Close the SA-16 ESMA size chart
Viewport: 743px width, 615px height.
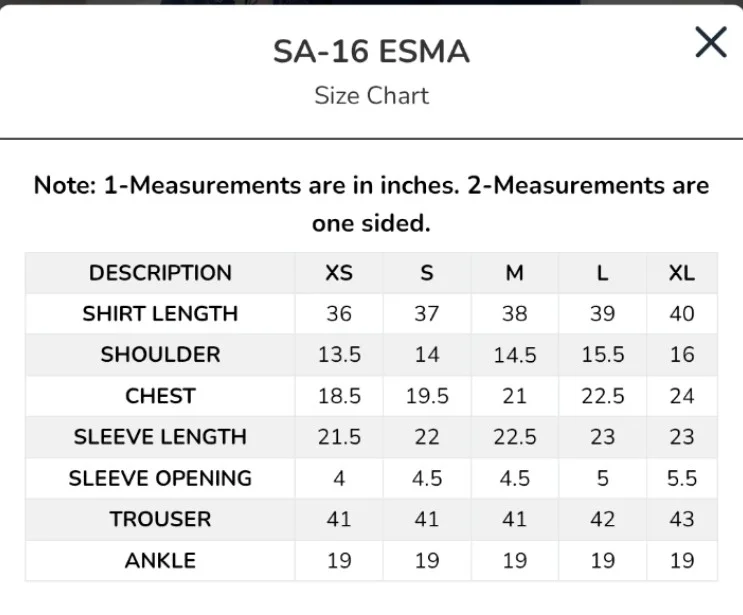click(x=710, y=42)
